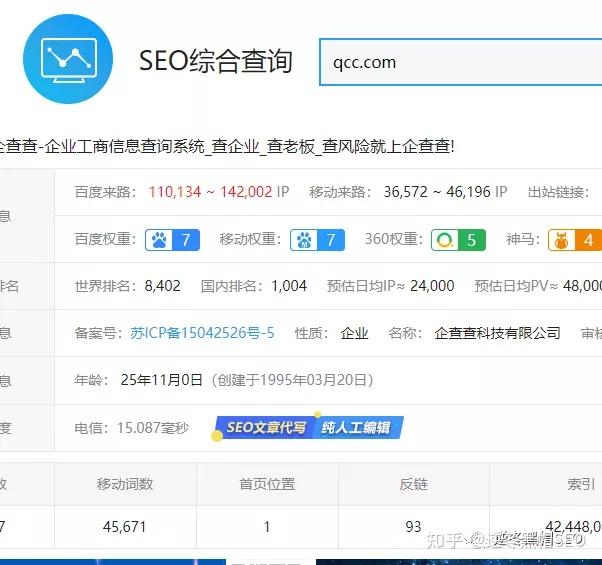The width and height of the screenshot is (602, 565).
Task: Click the domain age 25年11月0日
Action: (162, 380)
